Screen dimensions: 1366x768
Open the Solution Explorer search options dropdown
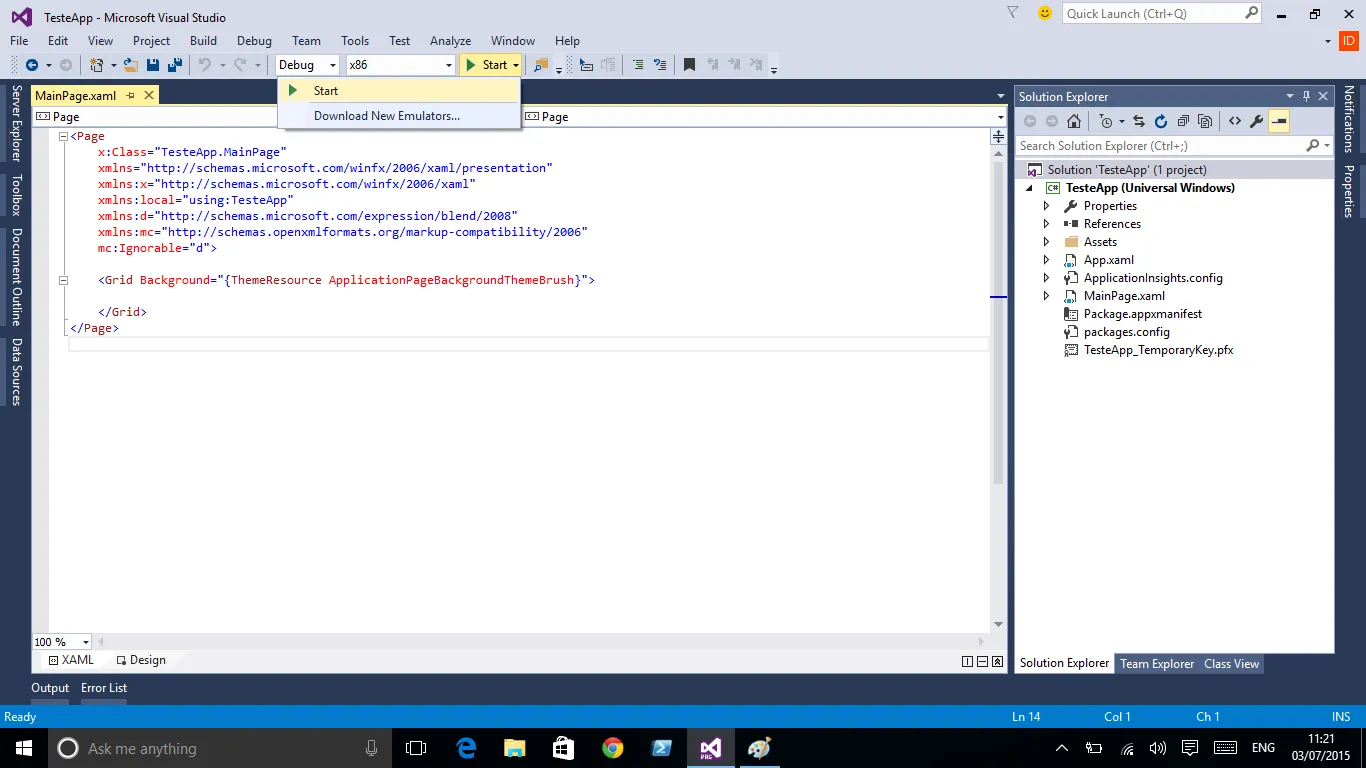1327,146
